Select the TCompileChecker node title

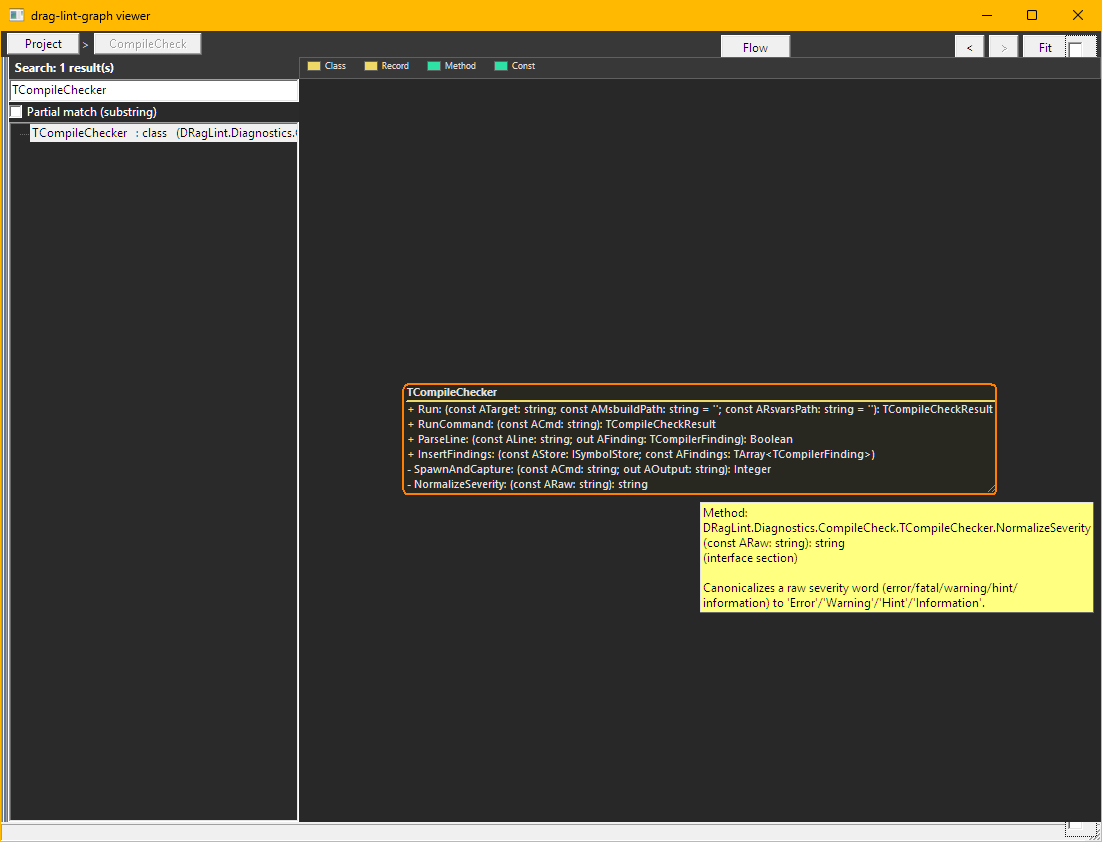click(x=452, y=392)
